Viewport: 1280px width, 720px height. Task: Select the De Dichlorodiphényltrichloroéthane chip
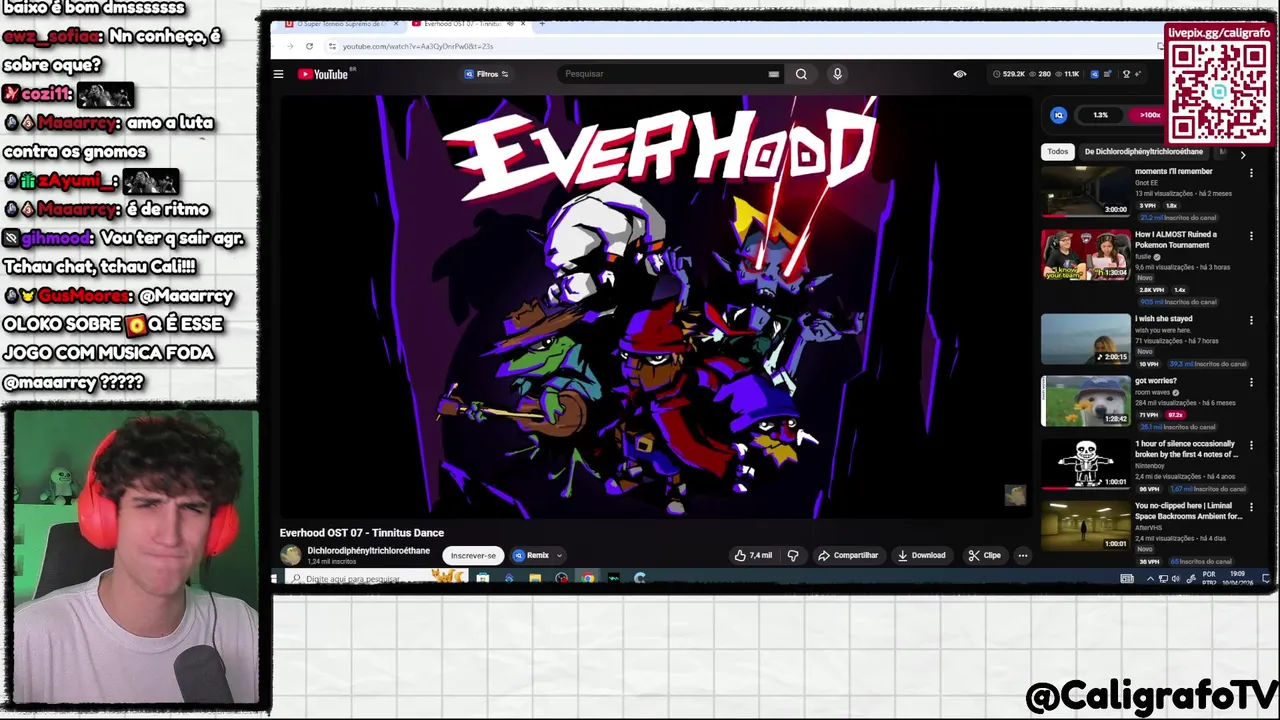1143,152
